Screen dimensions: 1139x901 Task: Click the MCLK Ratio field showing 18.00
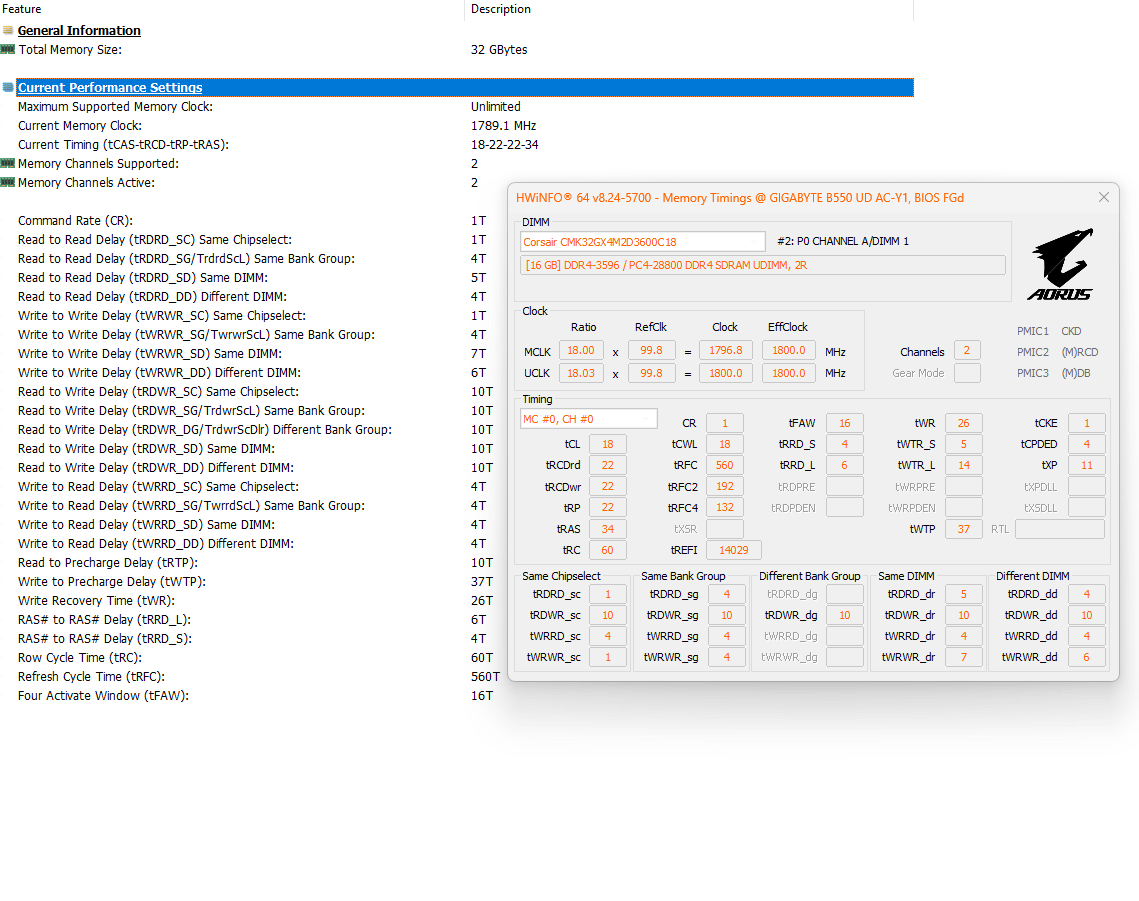tap(580, 350)
